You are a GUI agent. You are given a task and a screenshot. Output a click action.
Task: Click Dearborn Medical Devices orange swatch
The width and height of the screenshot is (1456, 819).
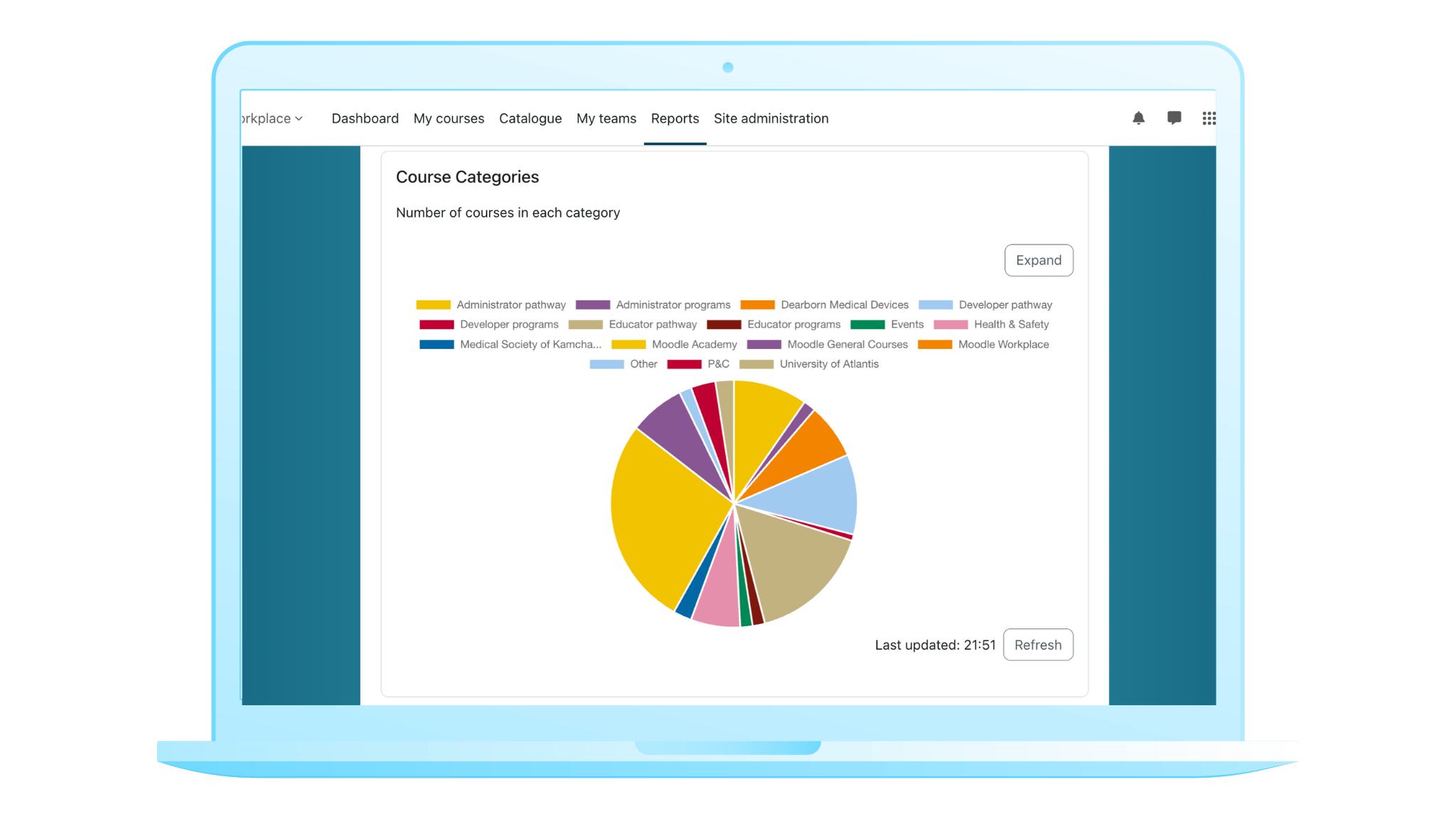(x=757, y=305)
